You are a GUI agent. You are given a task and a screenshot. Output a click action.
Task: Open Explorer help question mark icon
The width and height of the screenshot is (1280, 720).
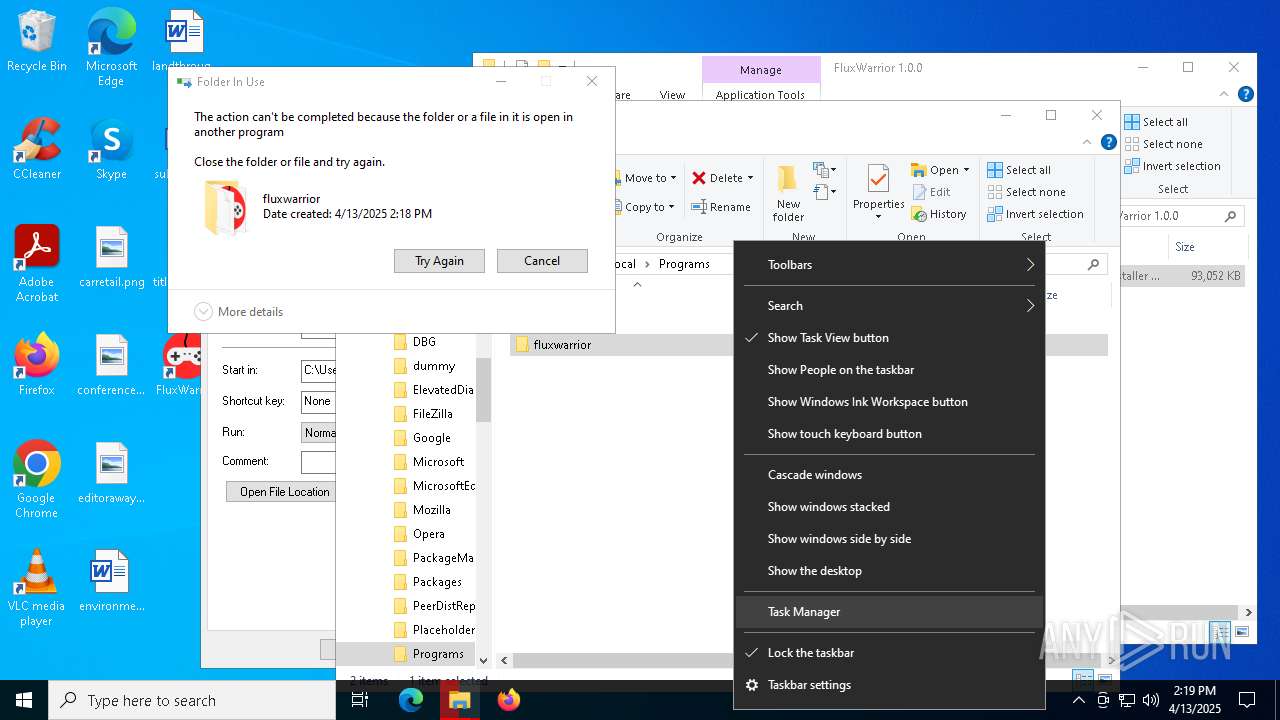point(1109,142)
